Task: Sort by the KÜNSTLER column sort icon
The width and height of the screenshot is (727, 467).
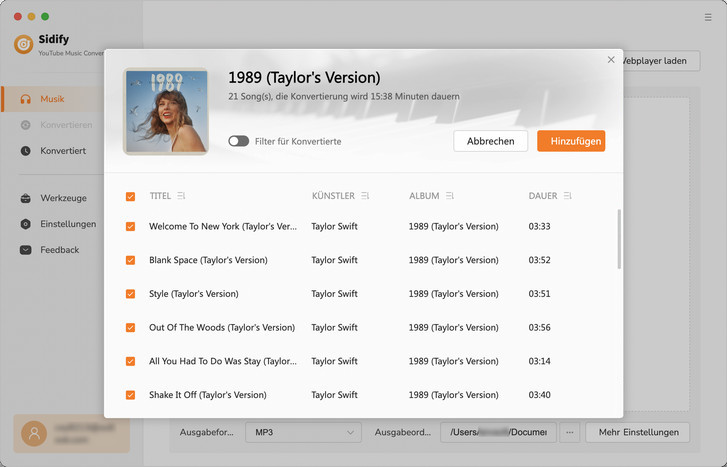Action: coord(365,196)
